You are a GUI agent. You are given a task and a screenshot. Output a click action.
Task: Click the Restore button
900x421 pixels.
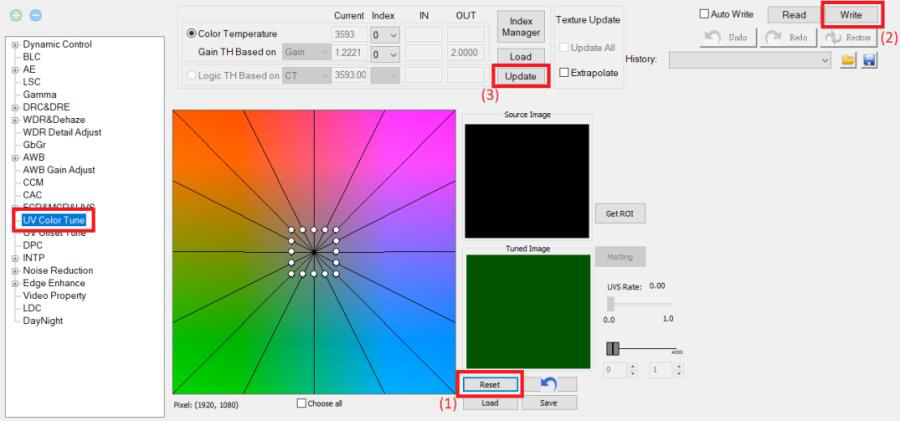(849, 37)
